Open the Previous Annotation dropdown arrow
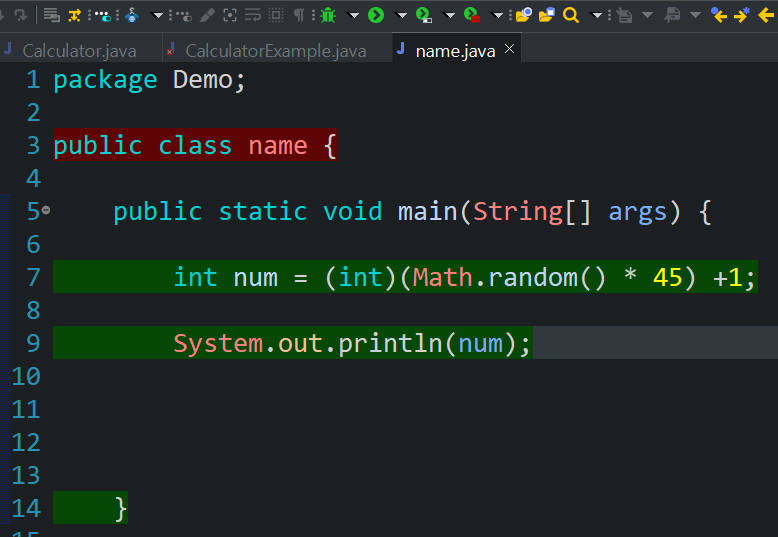Viewport: 778px width, 537px height. (x=695, y=16)
